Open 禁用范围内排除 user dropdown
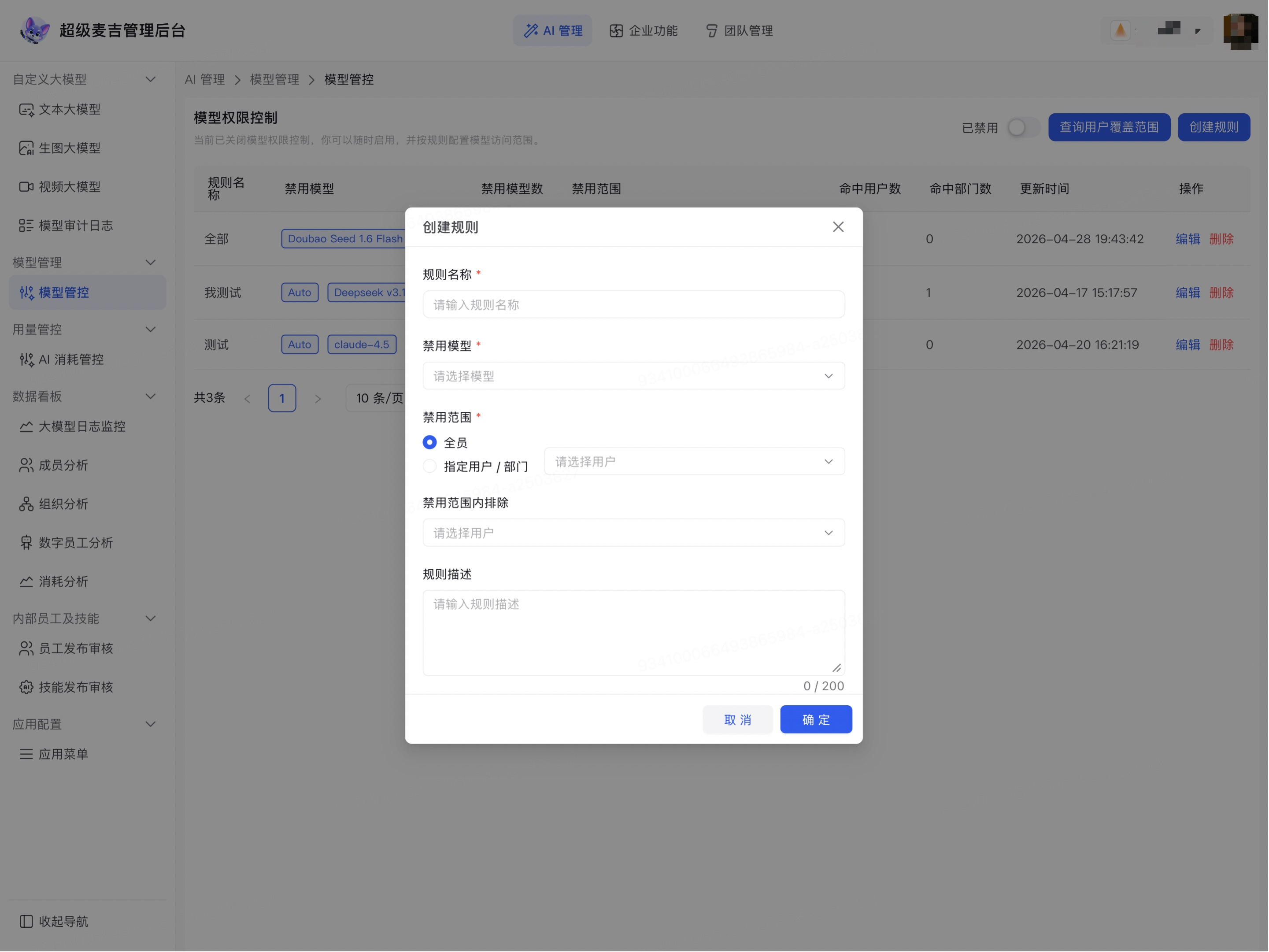This screenshot has width=1269, height=952. (x=634, y=533)
